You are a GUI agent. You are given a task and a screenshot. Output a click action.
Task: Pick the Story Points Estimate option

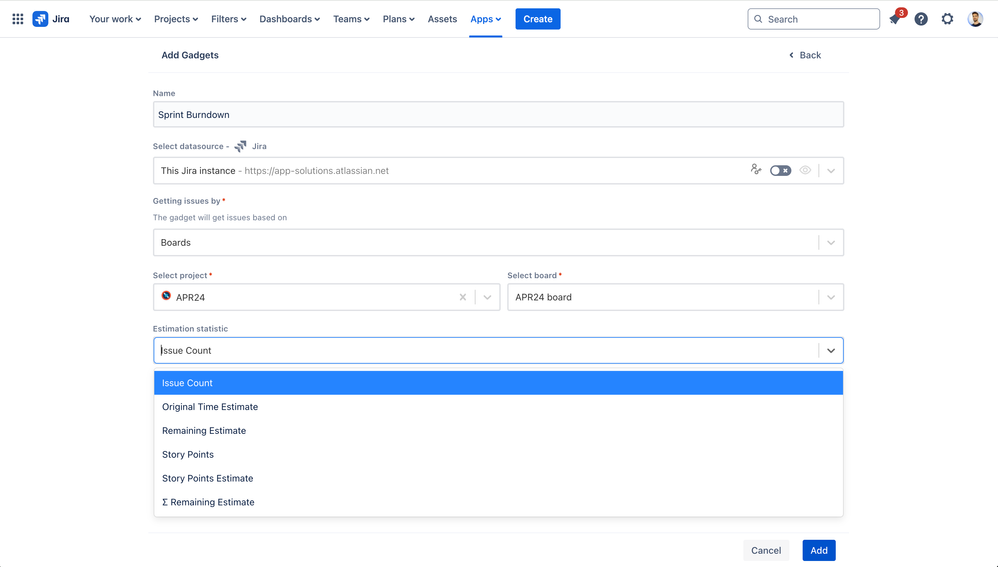click(x=498, y=479)
